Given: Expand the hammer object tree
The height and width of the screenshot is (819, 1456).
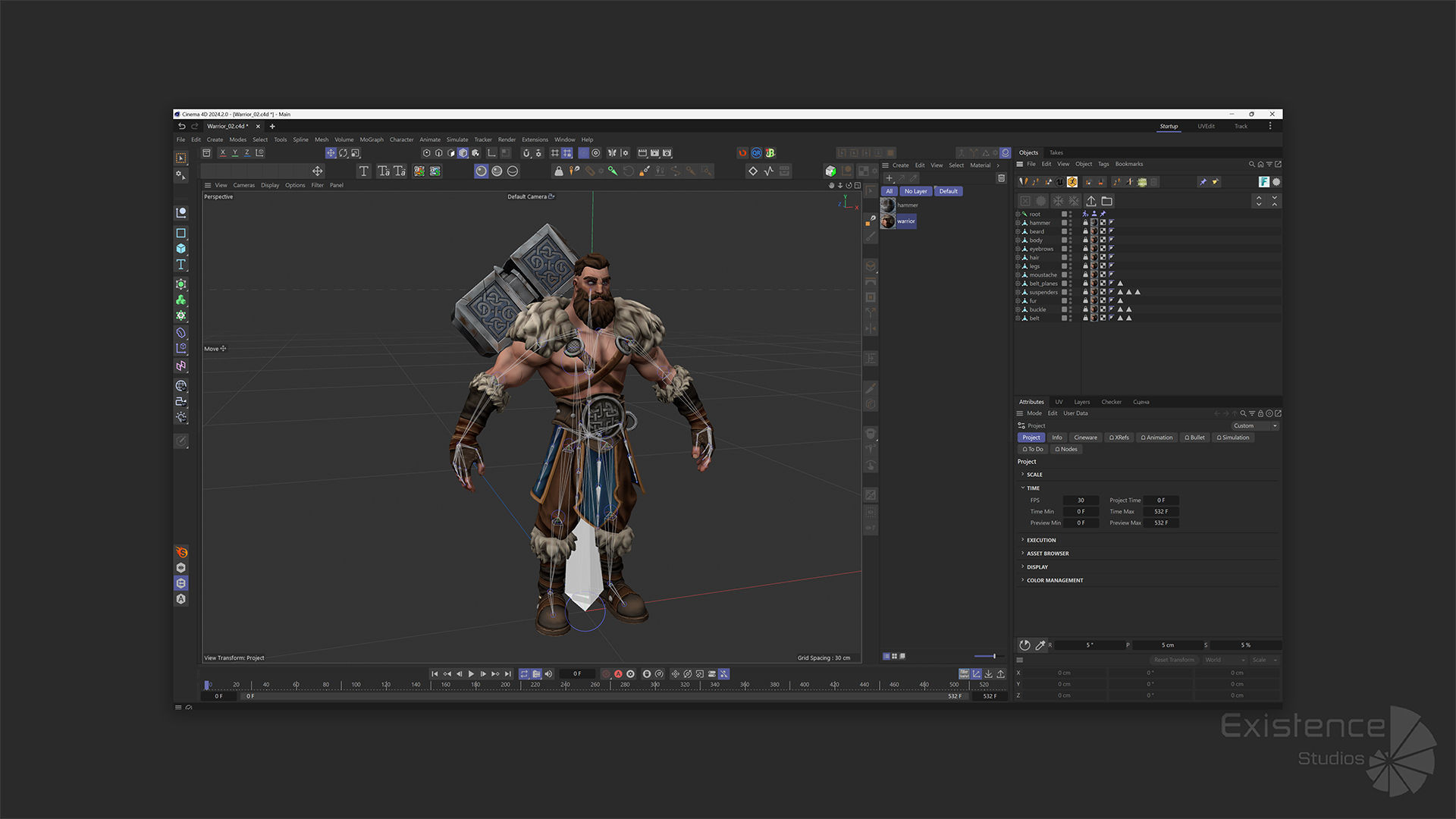Looking at the screenshot, I should (x=1018, y=223).
